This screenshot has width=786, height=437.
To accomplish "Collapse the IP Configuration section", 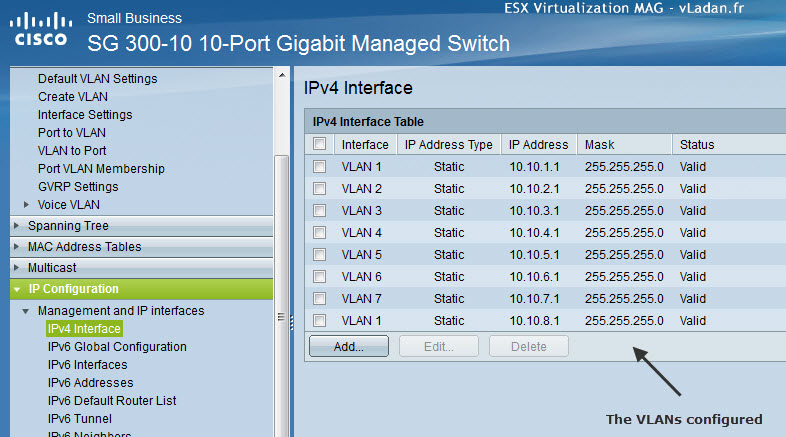I will click(x=18, y=289).
